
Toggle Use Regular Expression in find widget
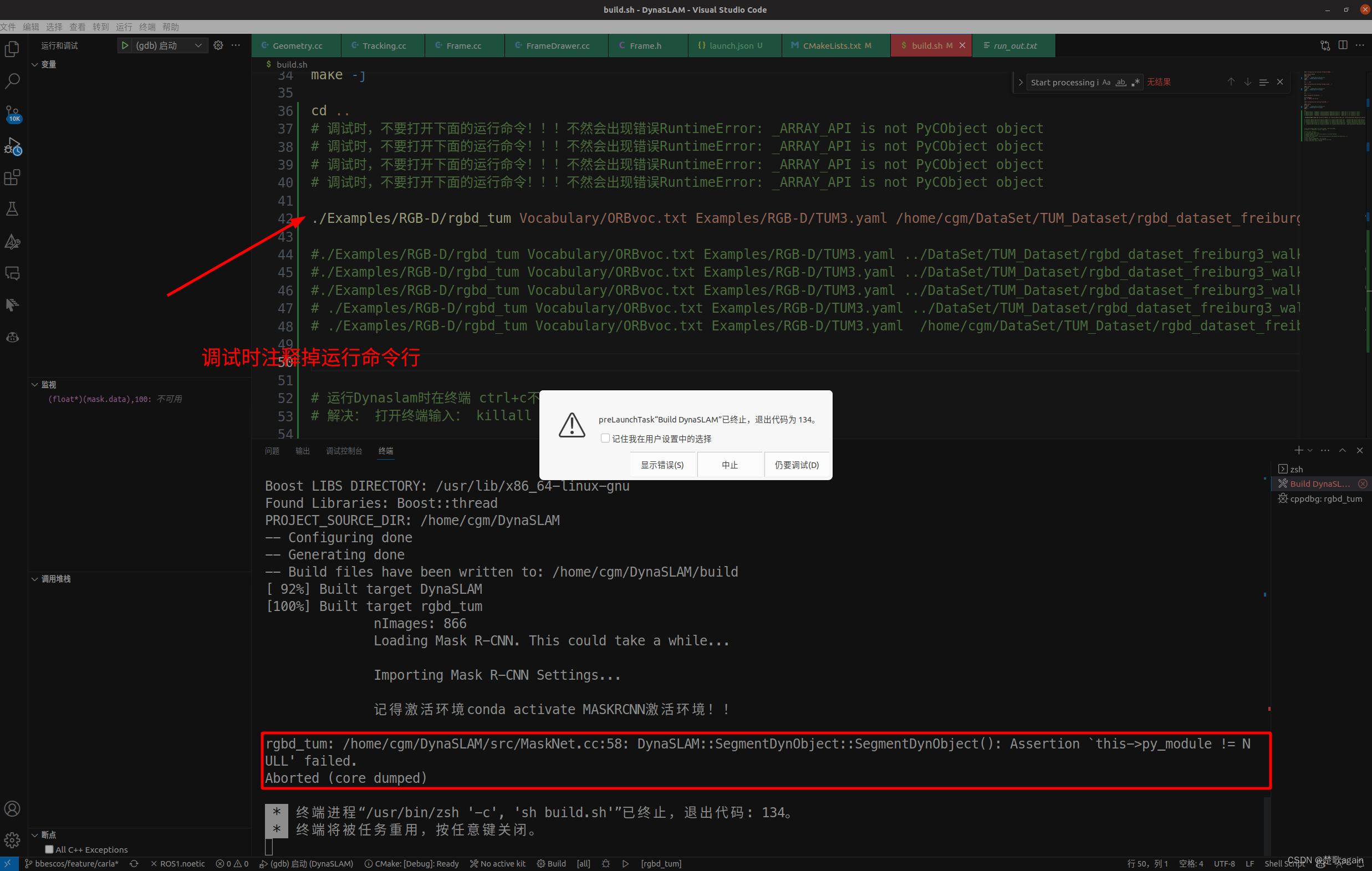(1135, 82)
